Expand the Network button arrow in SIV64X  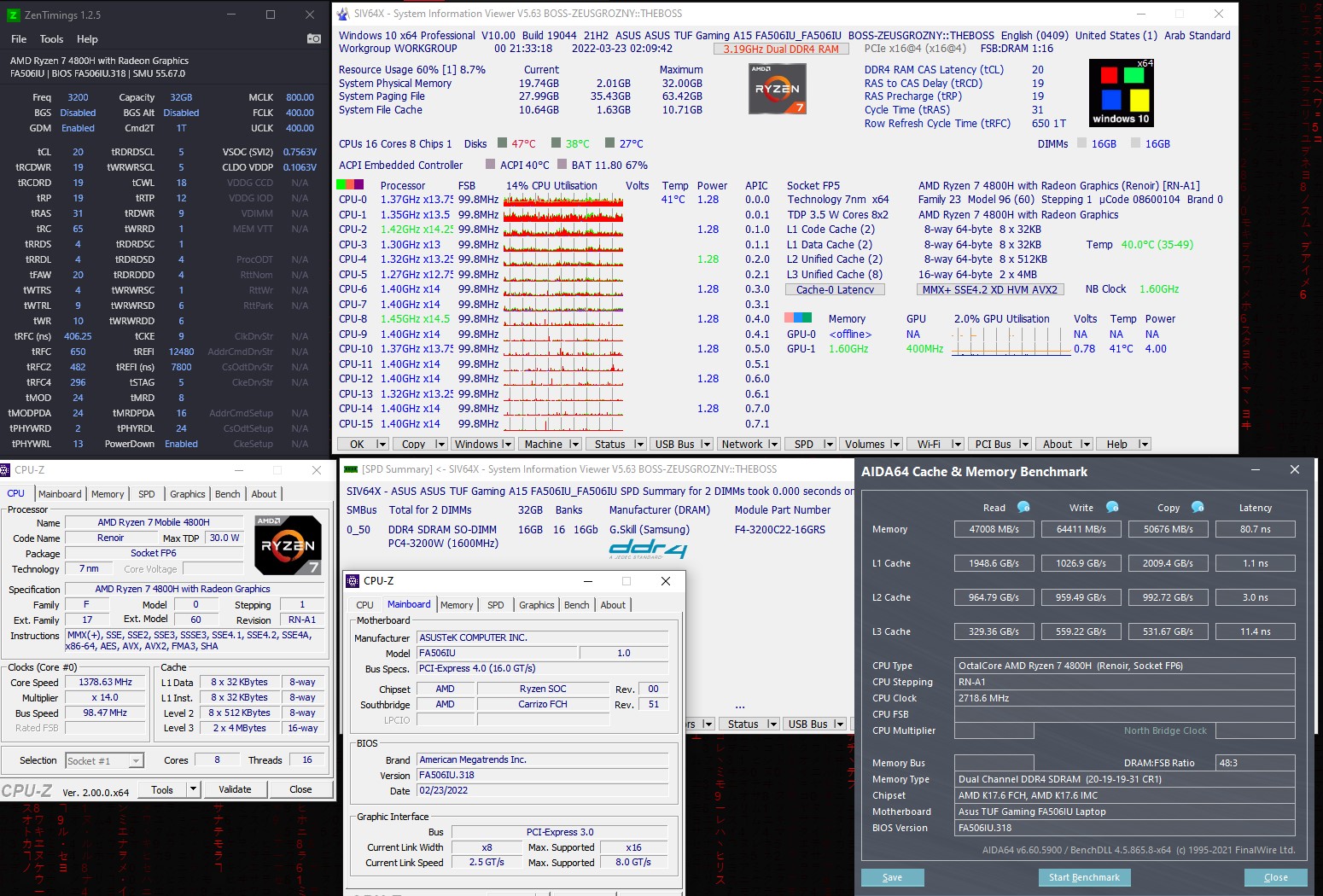coord(773,444)
